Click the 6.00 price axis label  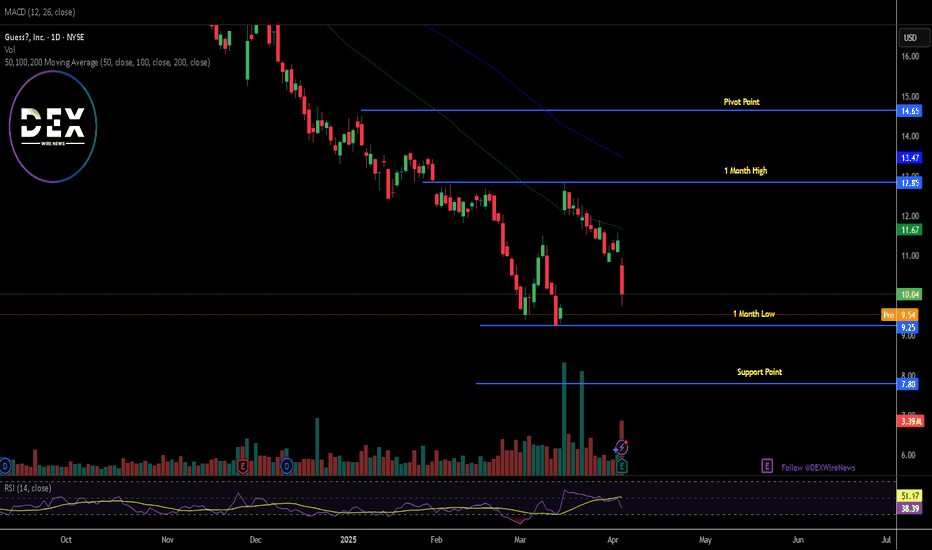tap(910, 455)
